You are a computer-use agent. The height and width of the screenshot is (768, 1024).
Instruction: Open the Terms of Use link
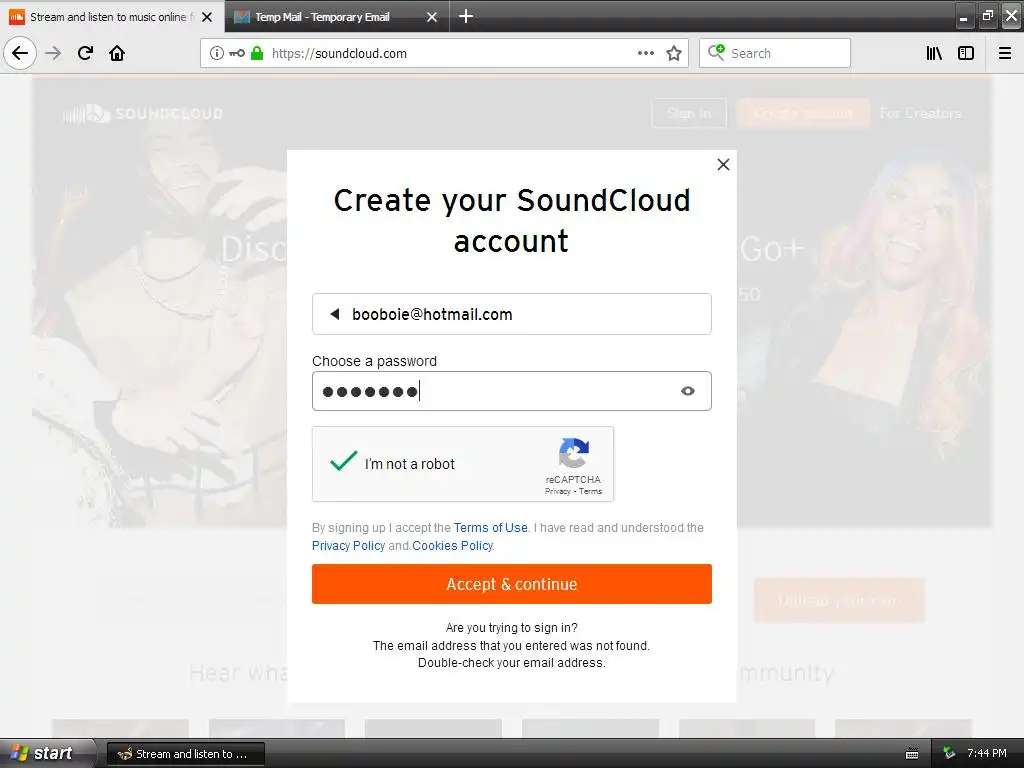(490, 528)
